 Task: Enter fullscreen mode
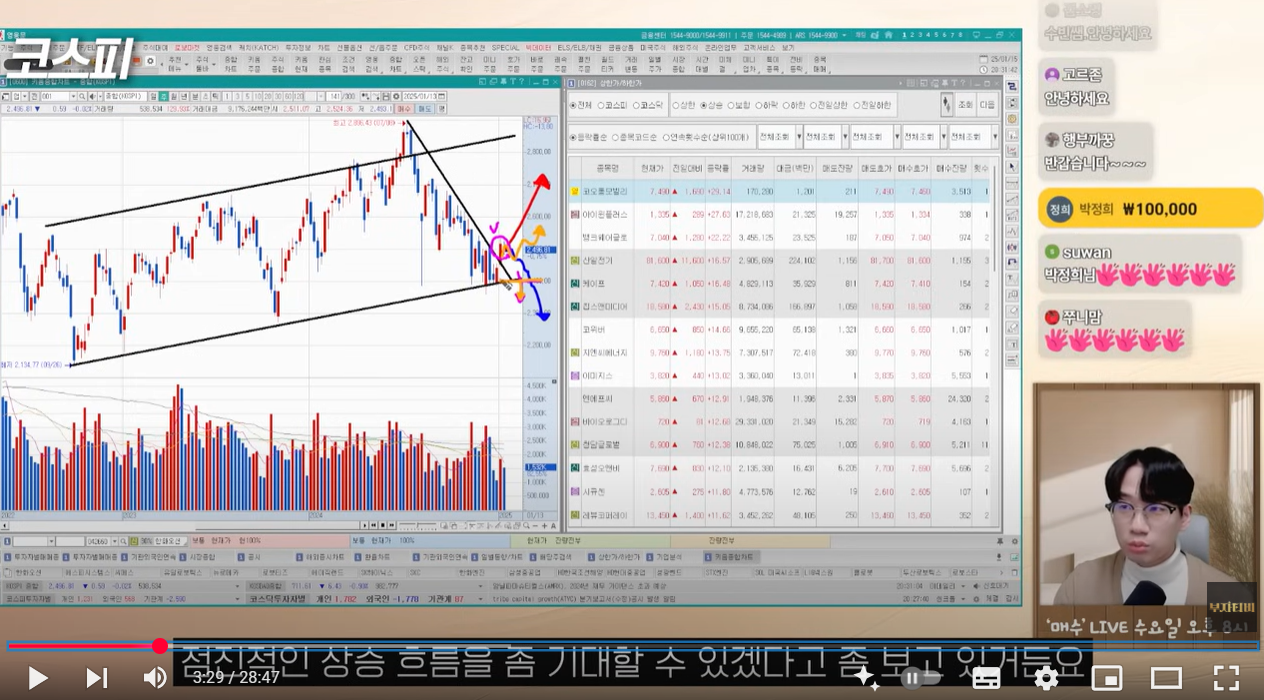(x=1227, y=678)
